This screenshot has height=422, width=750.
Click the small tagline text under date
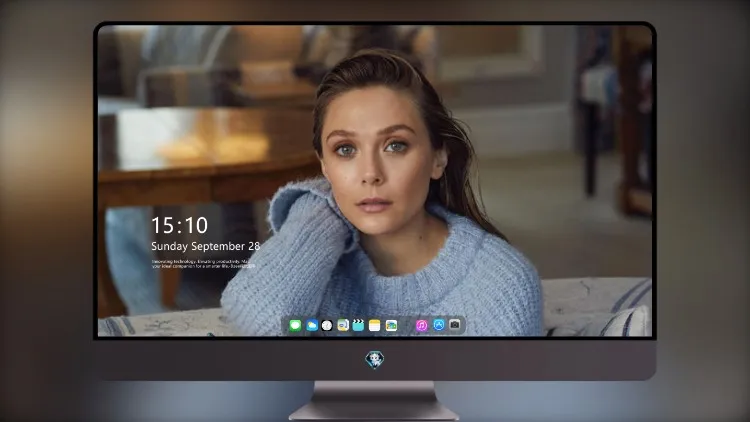tap(203, 264)
